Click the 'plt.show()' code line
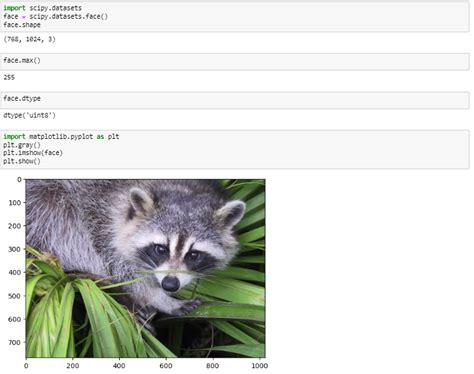Screen dimensions: 474x374 pos(22,161)
